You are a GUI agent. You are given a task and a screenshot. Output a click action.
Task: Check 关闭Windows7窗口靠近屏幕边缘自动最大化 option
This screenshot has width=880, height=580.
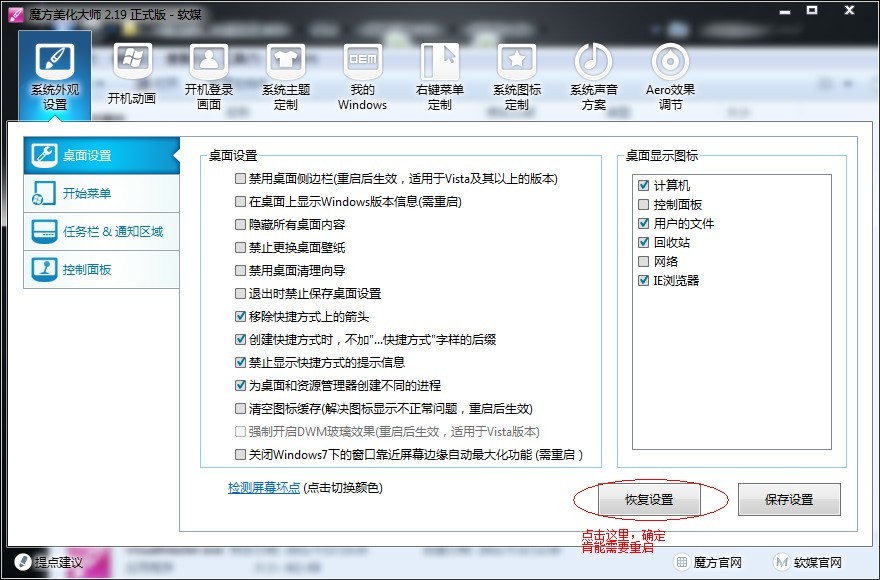point(240,455)
